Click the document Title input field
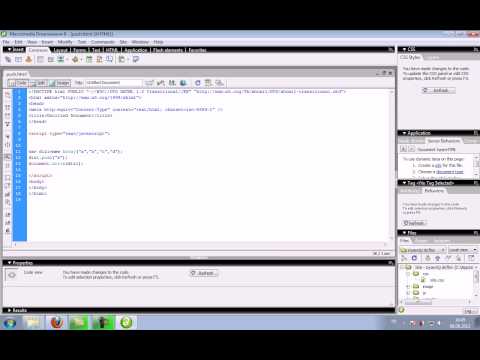 click(114, 83)
